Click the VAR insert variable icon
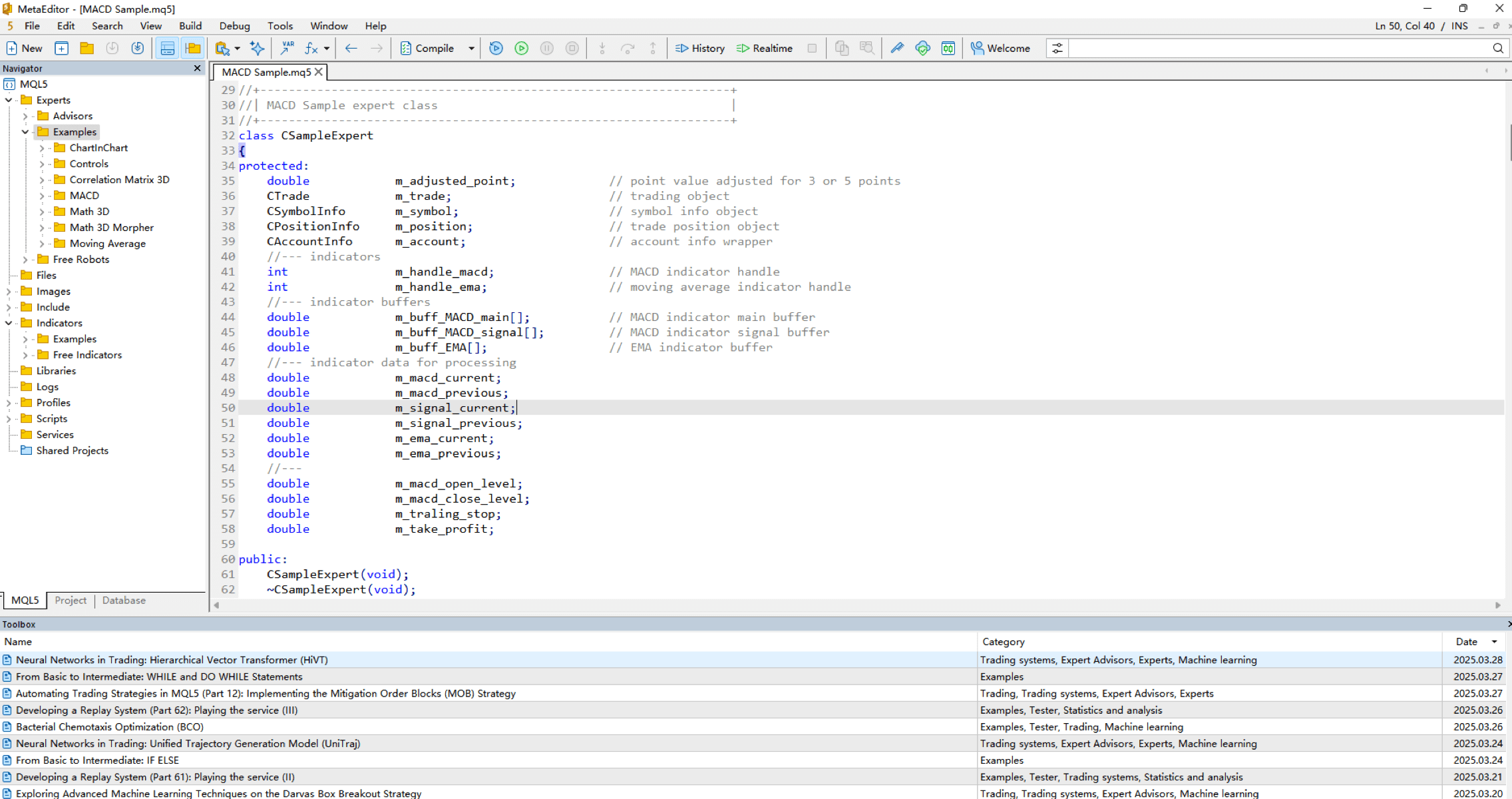The height and width of the screenshot is (799, 1512). point(287,48)
